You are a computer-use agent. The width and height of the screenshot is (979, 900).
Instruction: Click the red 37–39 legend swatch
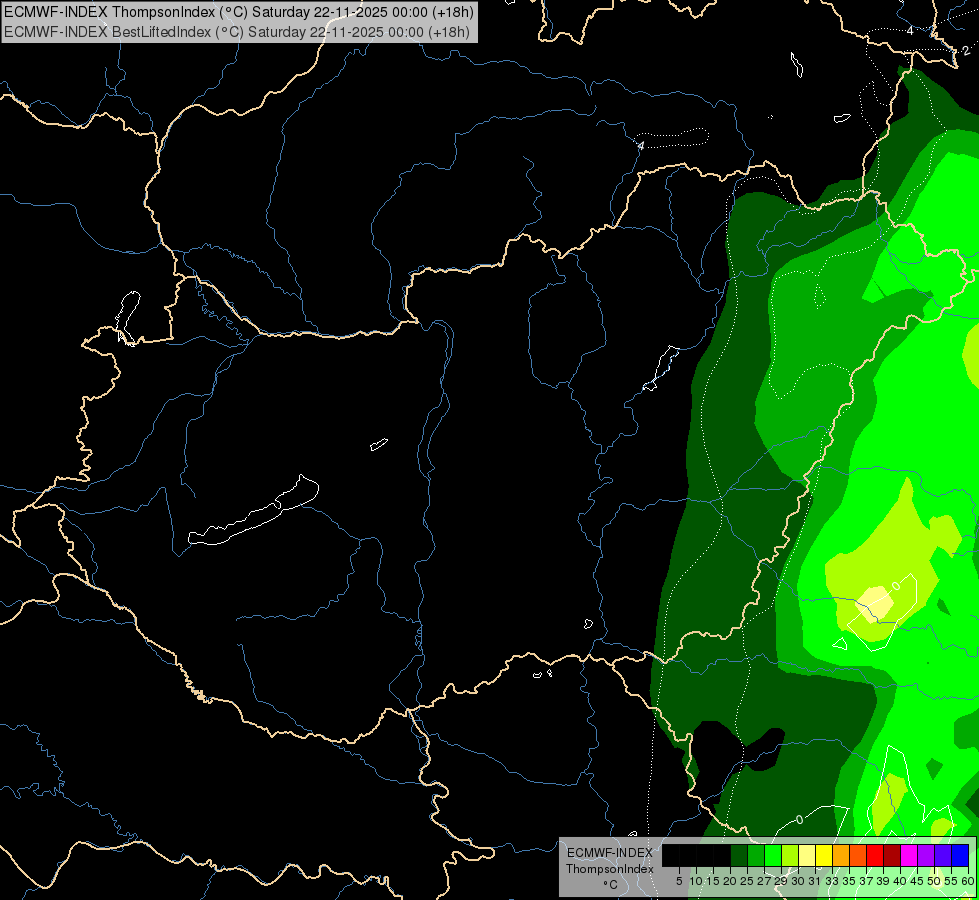875,855
